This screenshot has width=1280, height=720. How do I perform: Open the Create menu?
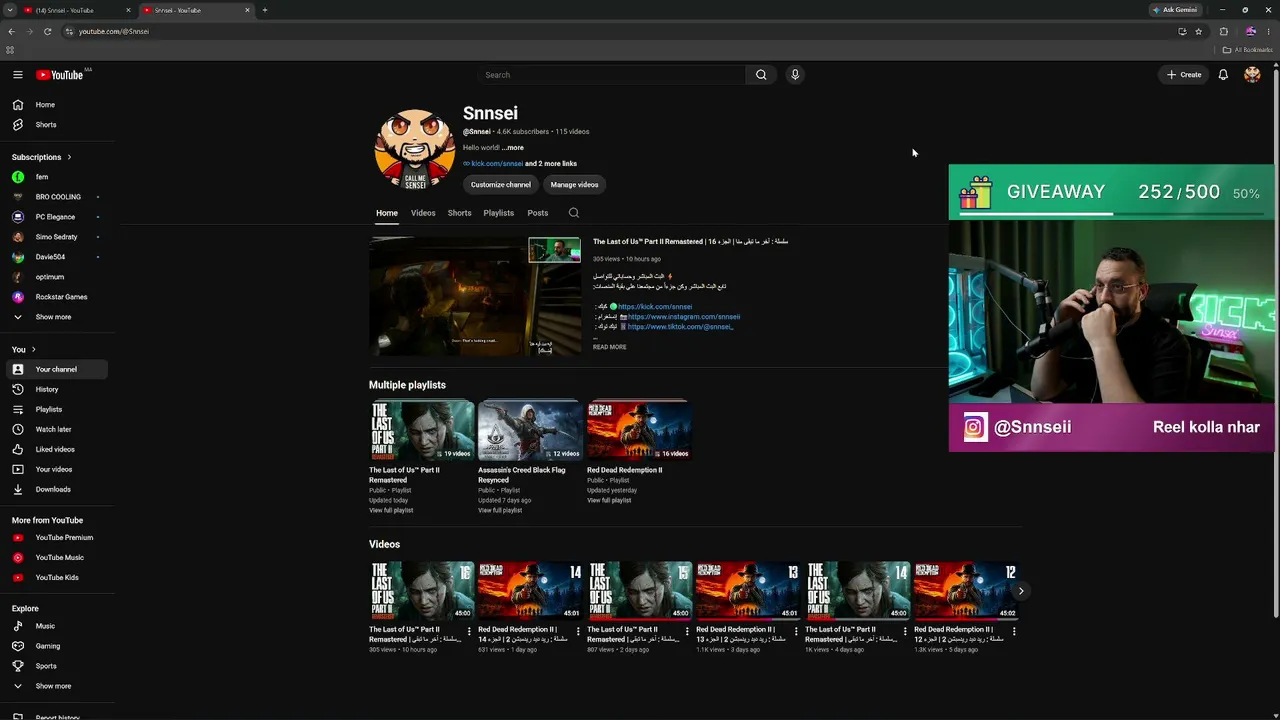click(x=1184, y=75)
